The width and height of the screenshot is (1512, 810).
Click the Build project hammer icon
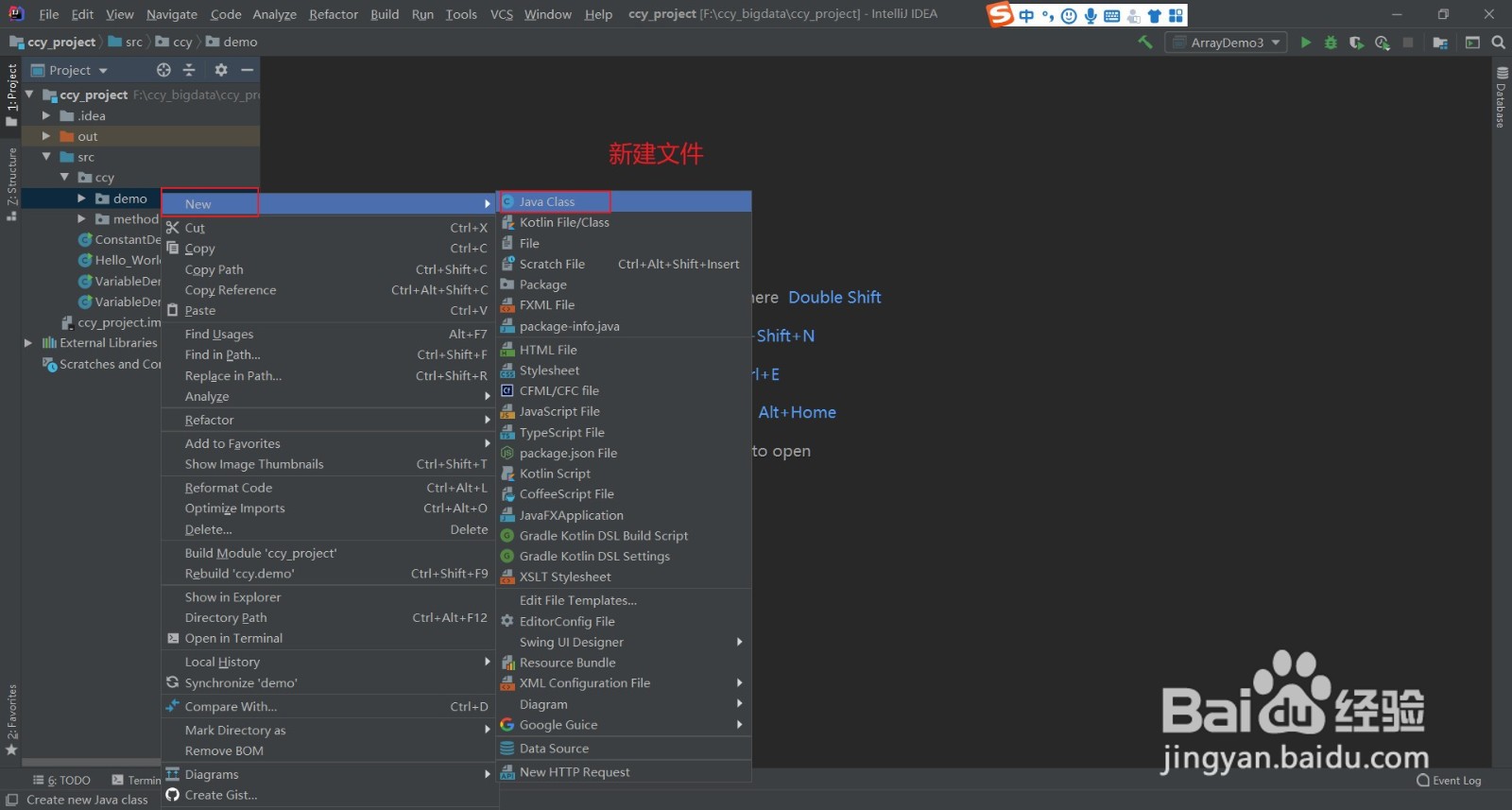[x=1145, y=43]
